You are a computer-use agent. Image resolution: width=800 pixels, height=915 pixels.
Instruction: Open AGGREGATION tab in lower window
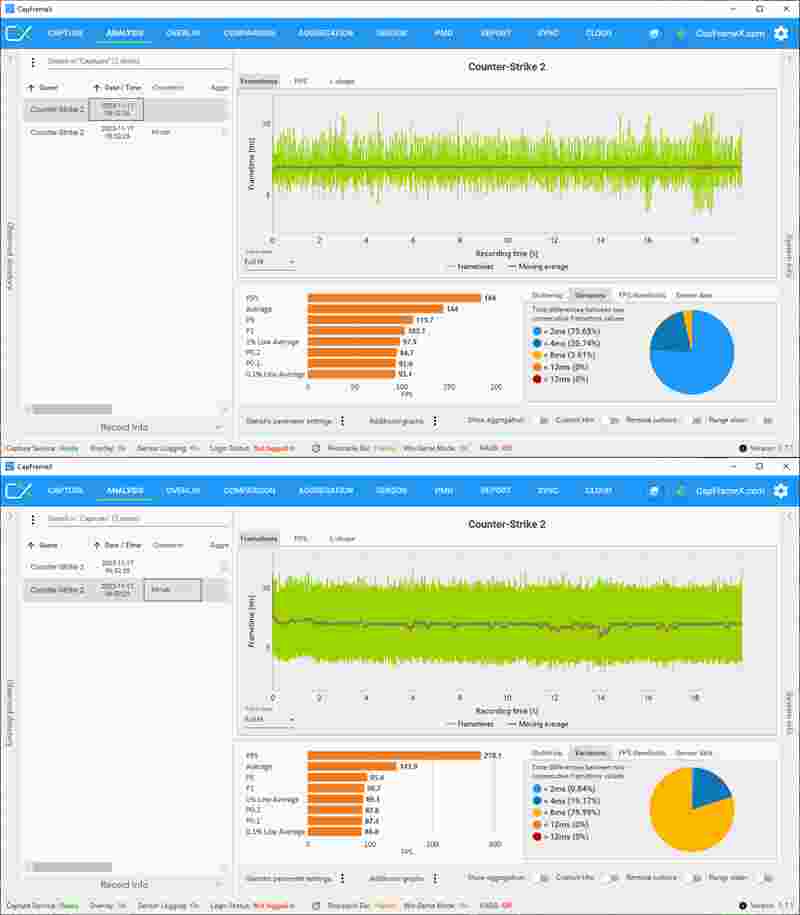(326, 491)
